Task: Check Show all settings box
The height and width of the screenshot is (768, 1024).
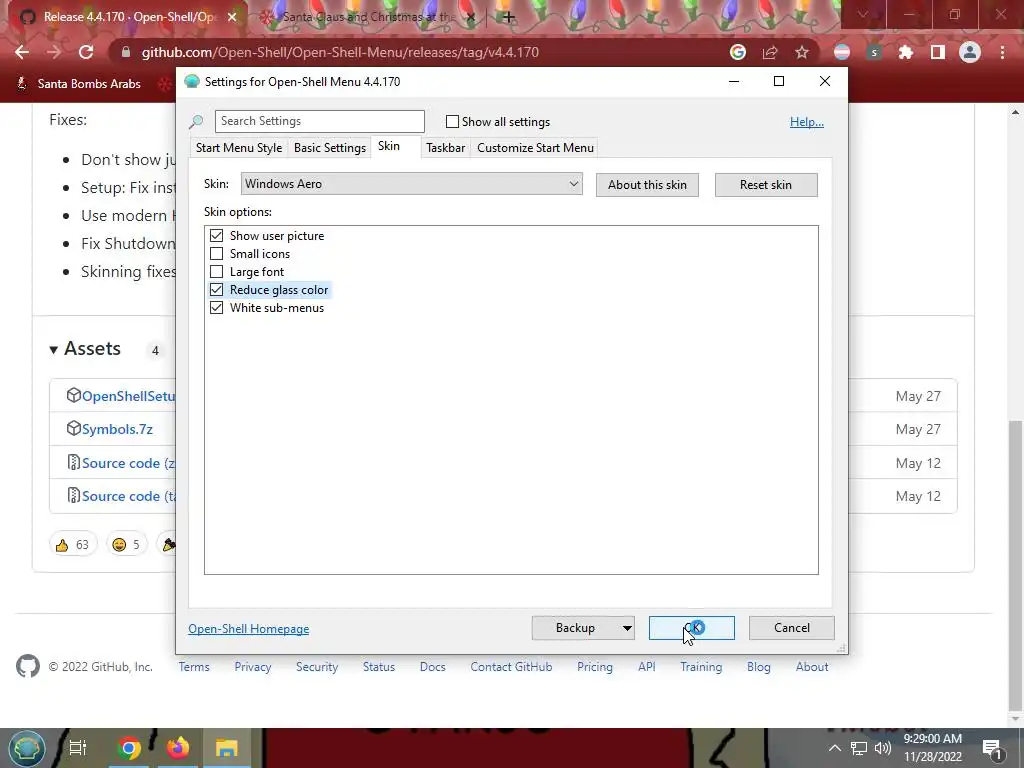Action: pyautogui.click(x=452, y=121)
